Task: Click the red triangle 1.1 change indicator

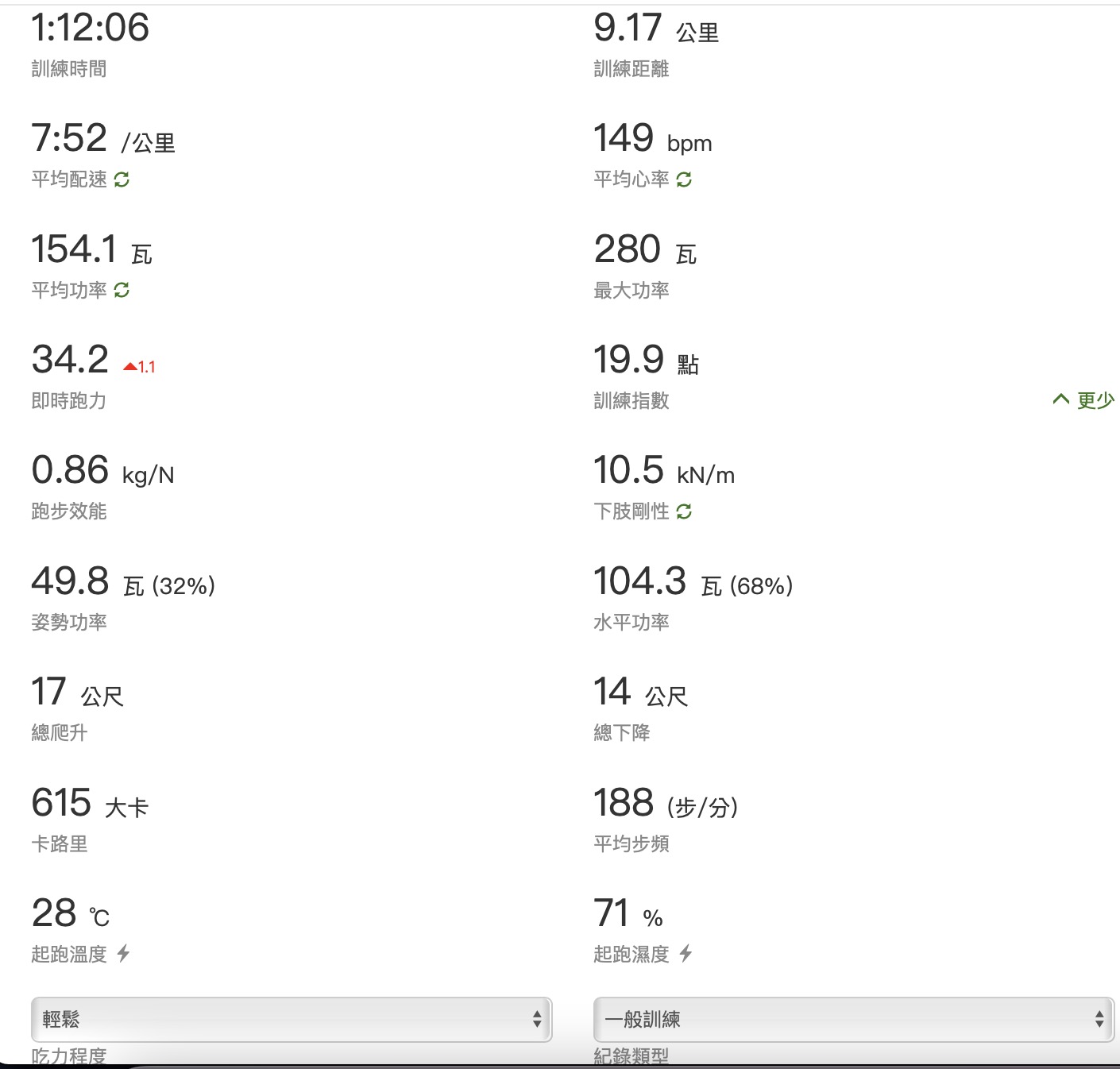Action: click(x=140, y=366)
